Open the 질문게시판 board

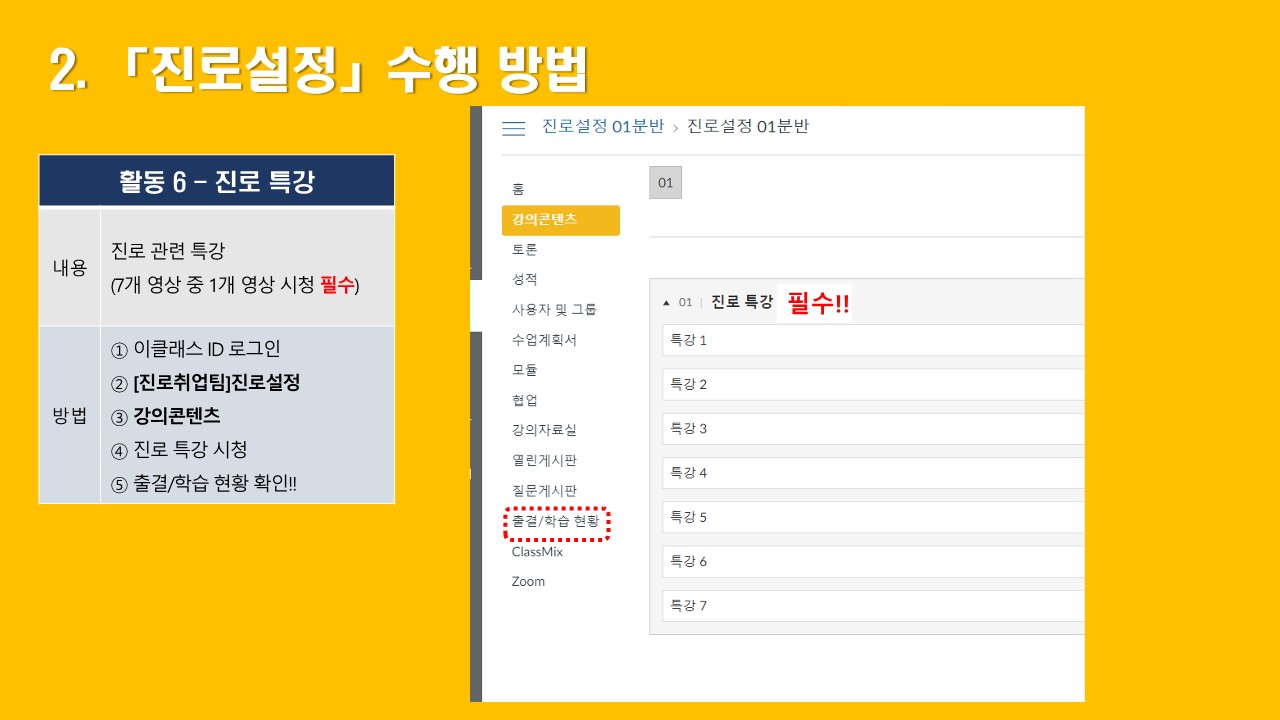click(x=544, y=491)
